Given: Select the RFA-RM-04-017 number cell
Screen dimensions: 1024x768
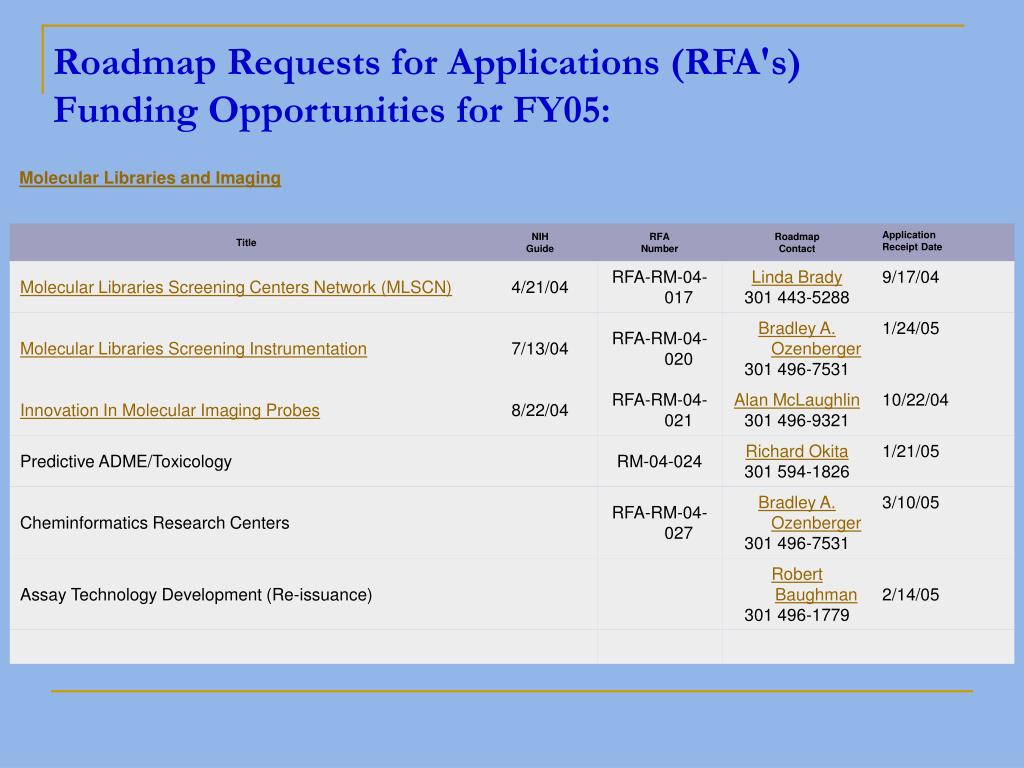Looking at the screenshot, I should (x=660, y=287).
